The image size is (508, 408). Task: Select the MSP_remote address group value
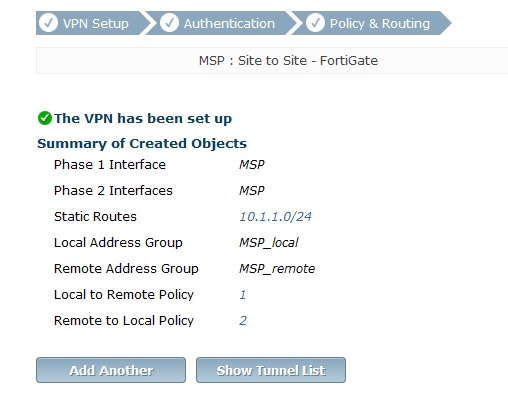[x=277, y=269]
